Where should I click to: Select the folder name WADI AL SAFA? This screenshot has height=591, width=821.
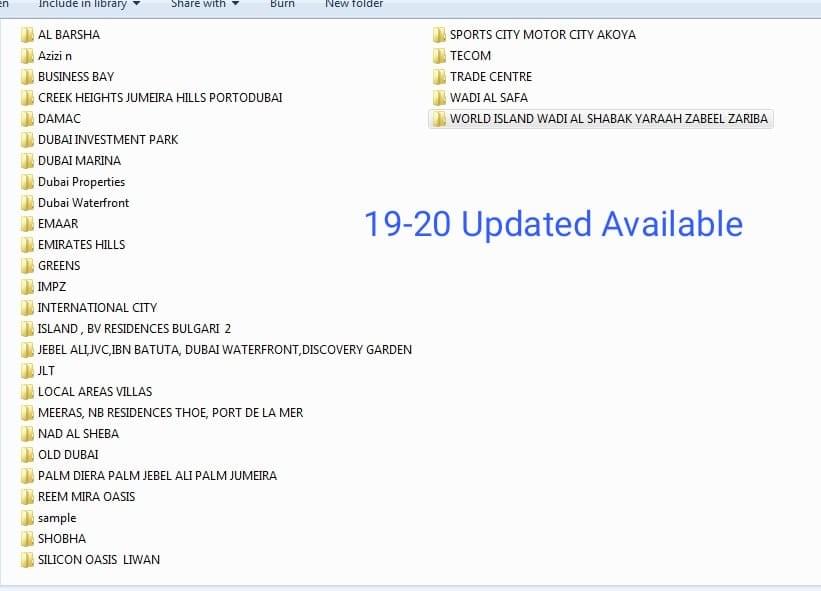pos(489,98)
